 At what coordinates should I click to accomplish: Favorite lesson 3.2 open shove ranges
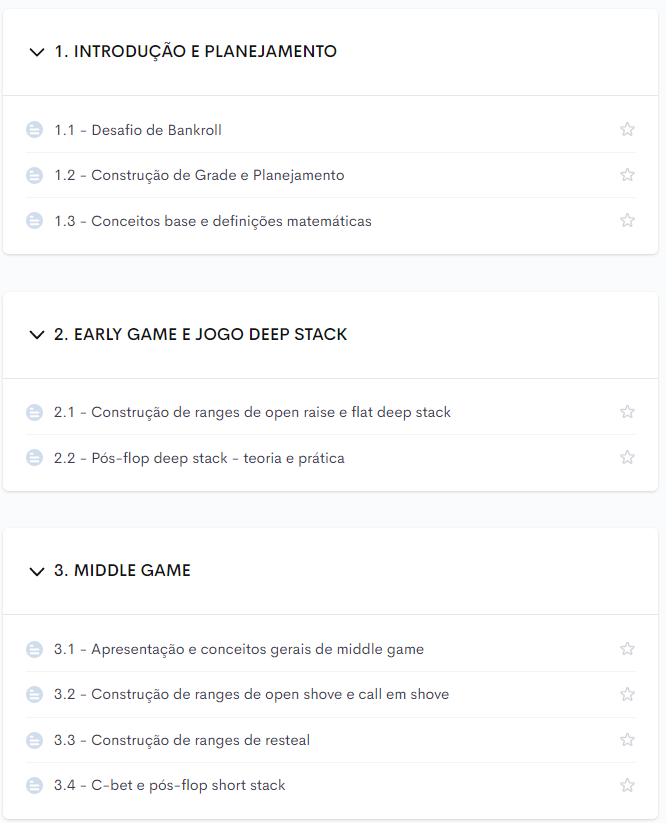pos(627,694)
